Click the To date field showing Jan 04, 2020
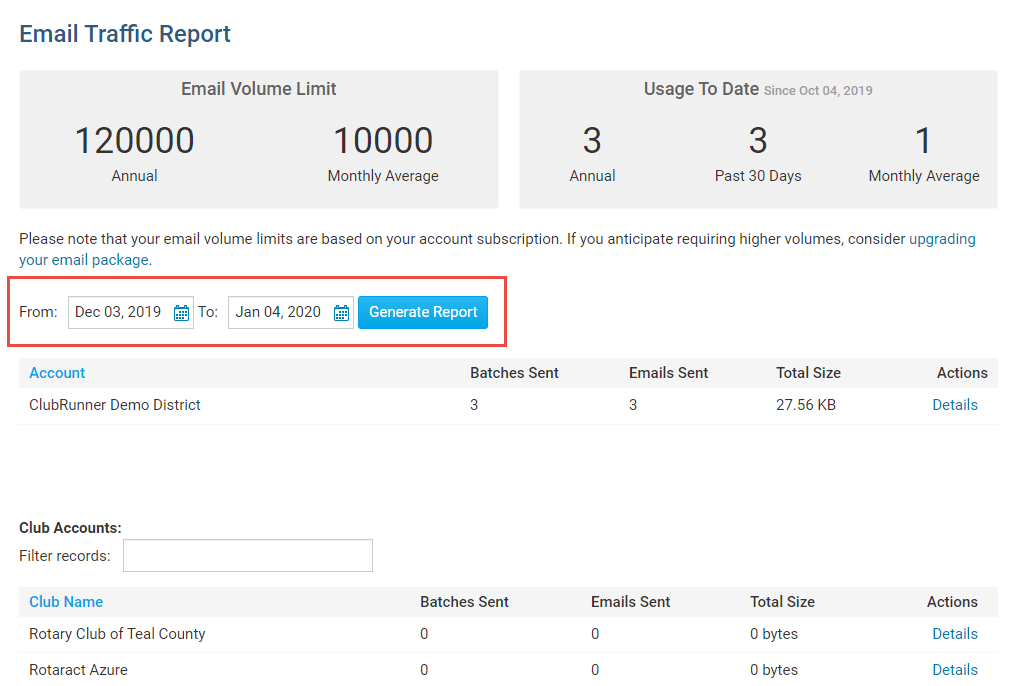The width and height of the screenshot is (1011, 686). (278, 312)
